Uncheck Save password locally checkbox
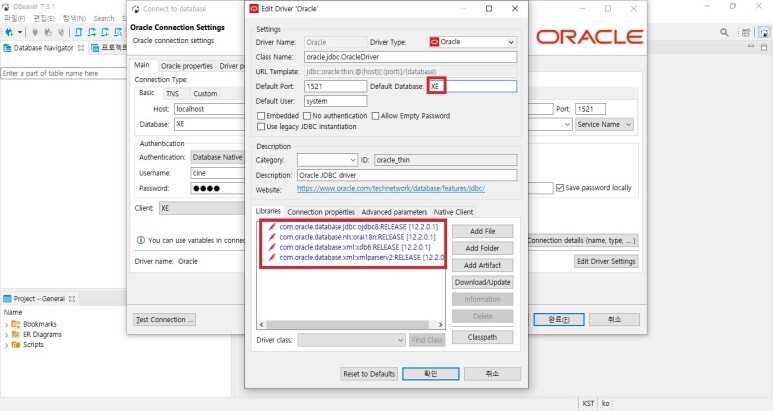The width and height of the screenshot is (773, 411). pyautogui.click(x=560, y=188)
